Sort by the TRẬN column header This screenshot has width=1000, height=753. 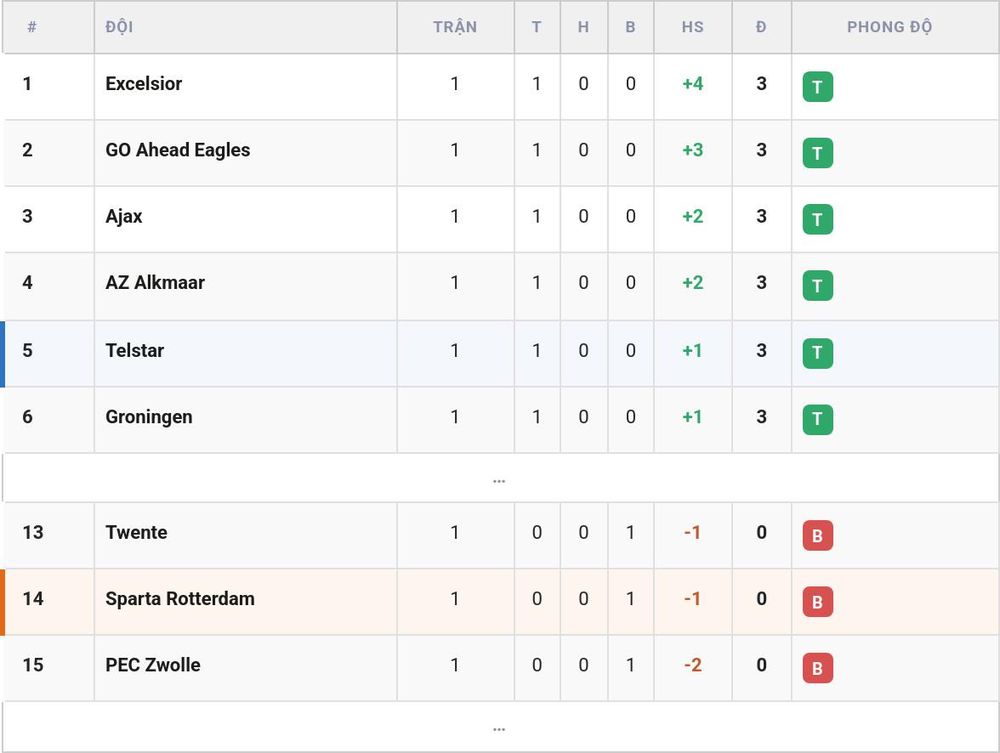(455, 27)
